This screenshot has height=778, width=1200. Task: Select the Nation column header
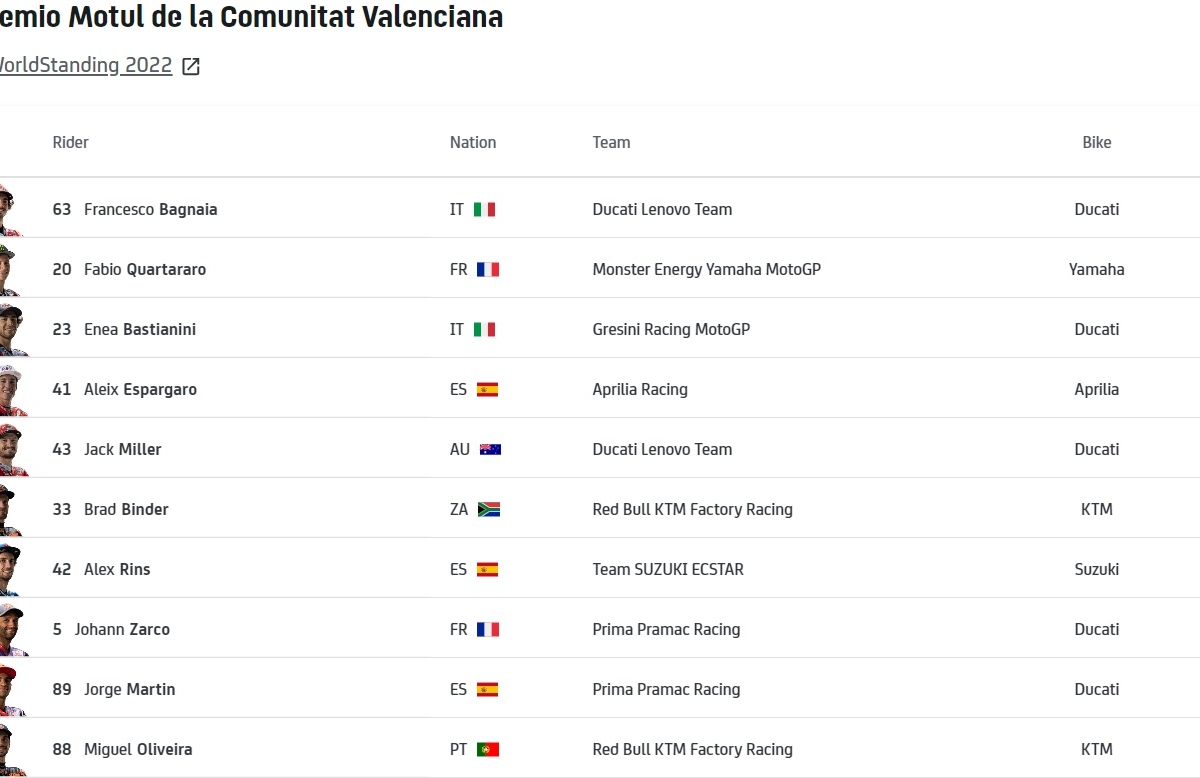click(x=473, y=143)
